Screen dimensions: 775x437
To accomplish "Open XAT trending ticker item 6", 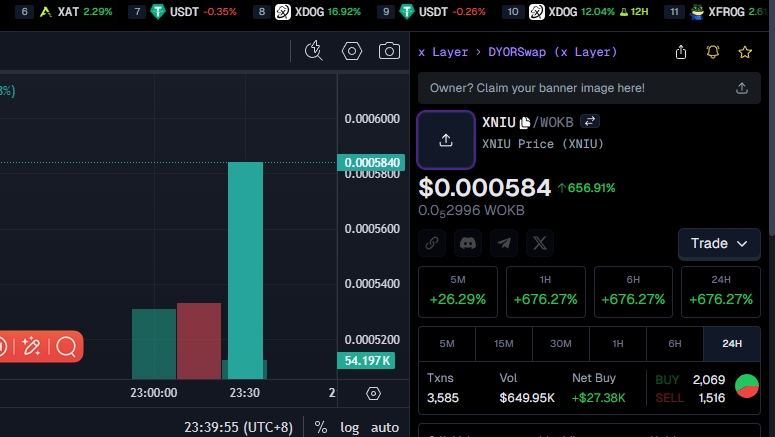I will 64,11.
